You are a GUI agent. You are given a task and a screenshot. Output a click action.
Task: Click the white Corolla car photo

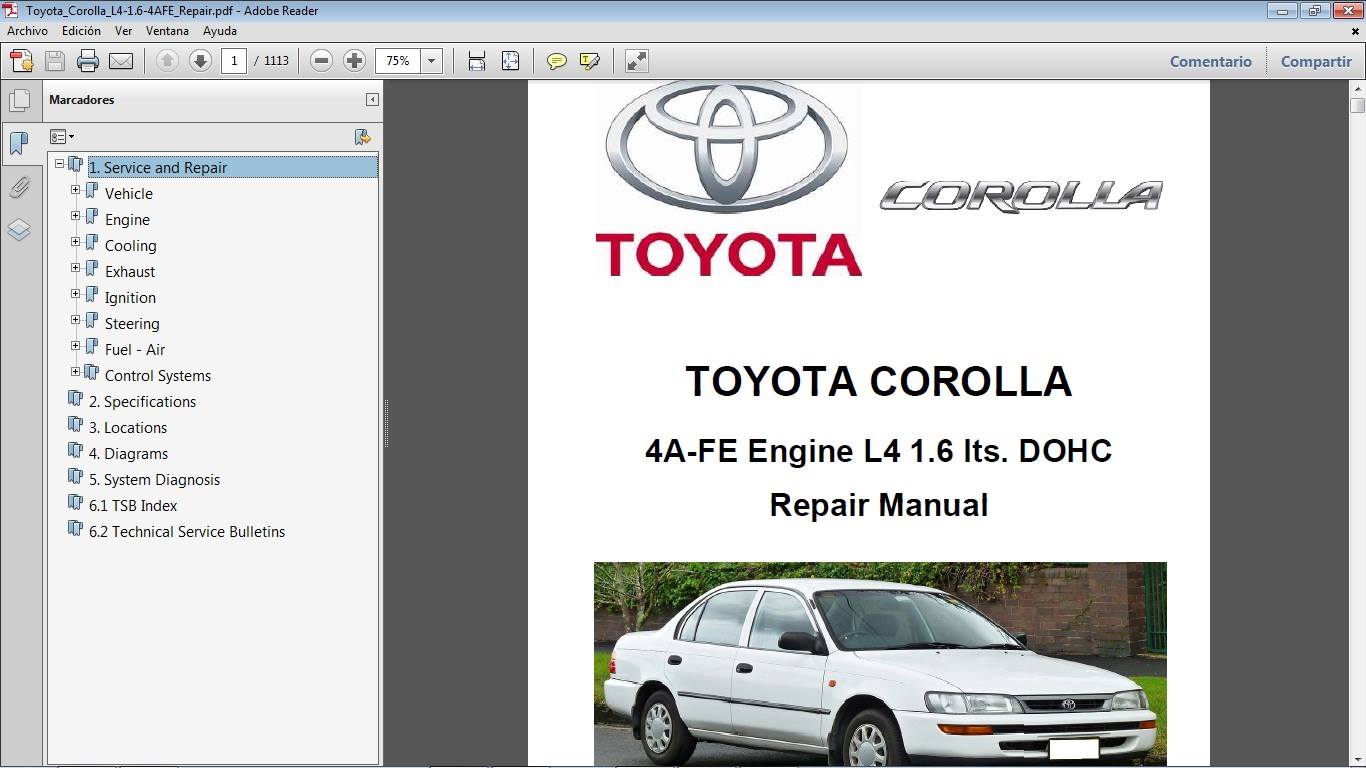(880, 664)
